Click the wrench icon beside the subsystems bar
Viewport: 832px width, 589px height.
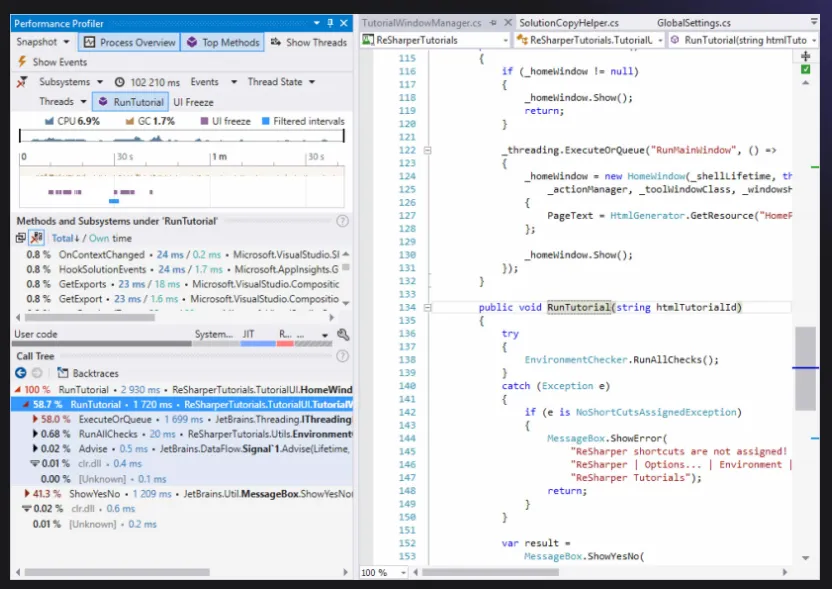click(343, 334)
